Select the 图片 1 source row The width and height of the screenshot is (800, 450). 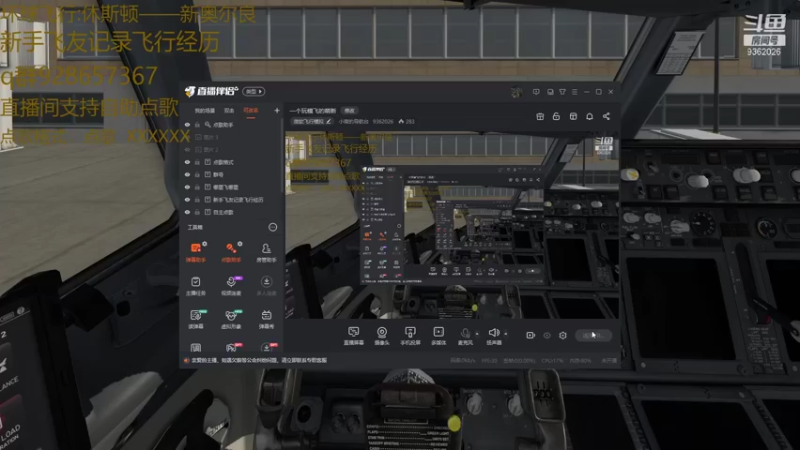[x=232, y=137]
